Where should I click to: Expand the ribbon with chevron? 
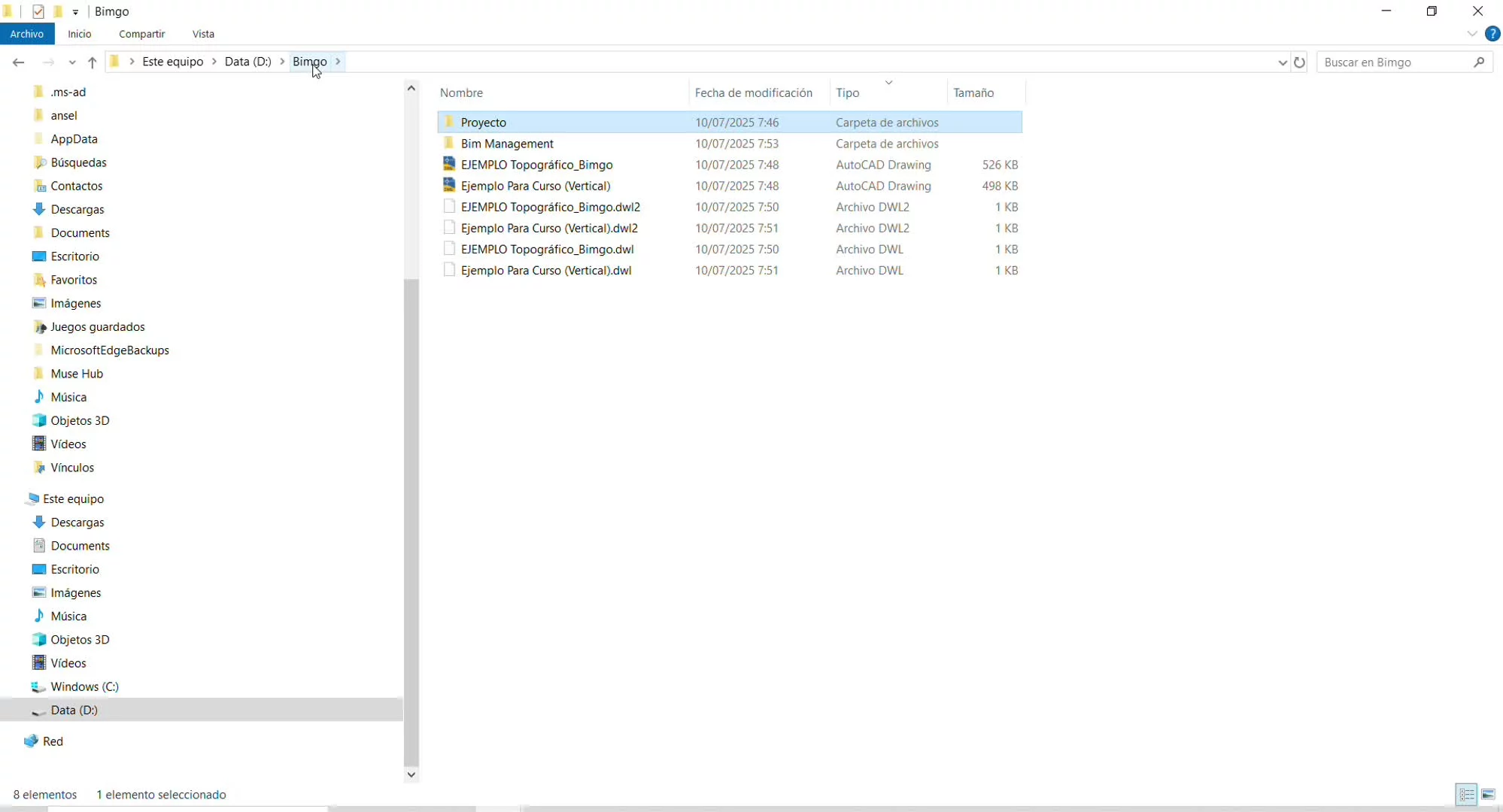click(x=1472, y=34)
